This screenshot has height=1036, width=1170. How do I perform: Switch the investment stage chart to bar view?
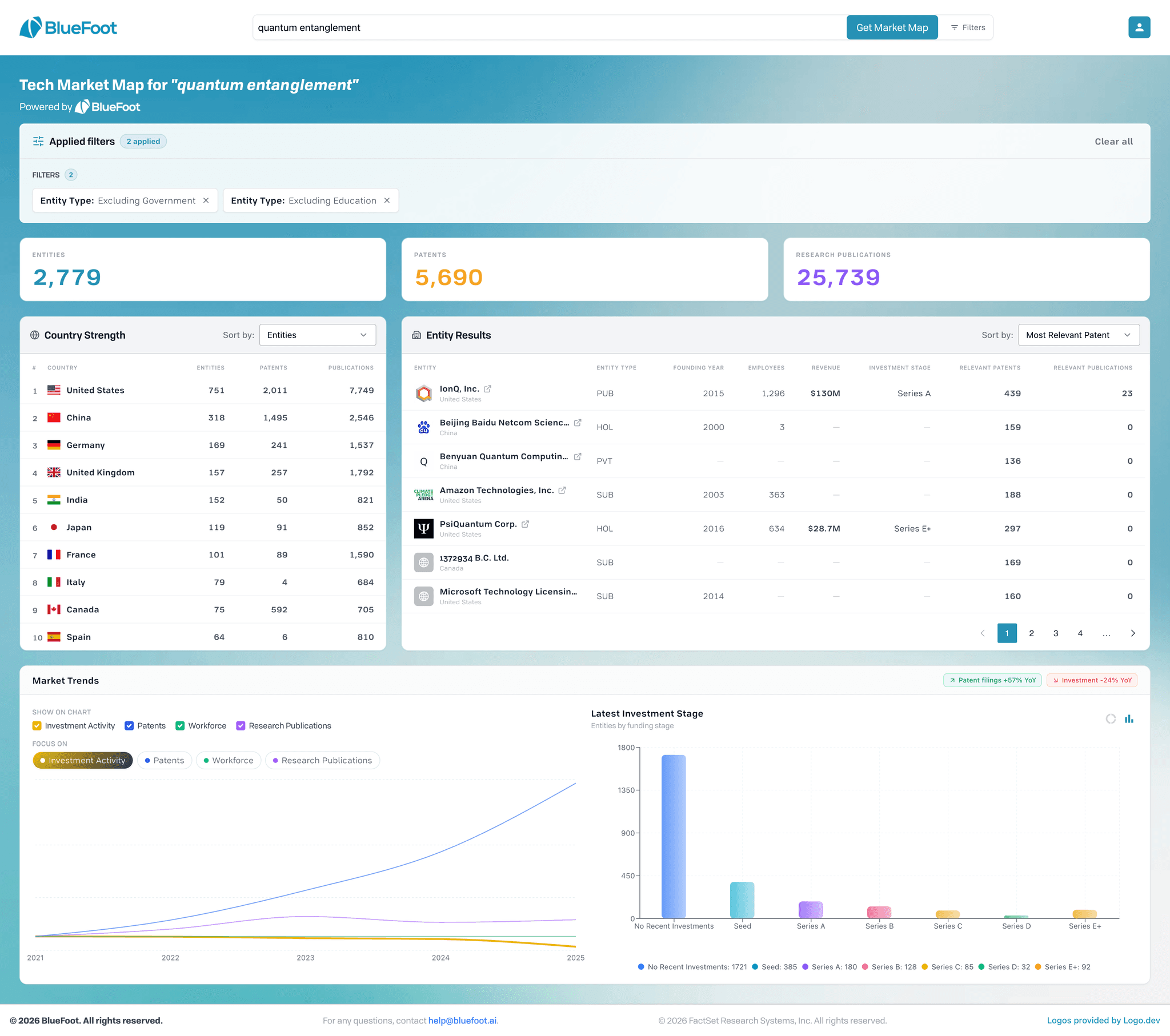coord(1129,718)
